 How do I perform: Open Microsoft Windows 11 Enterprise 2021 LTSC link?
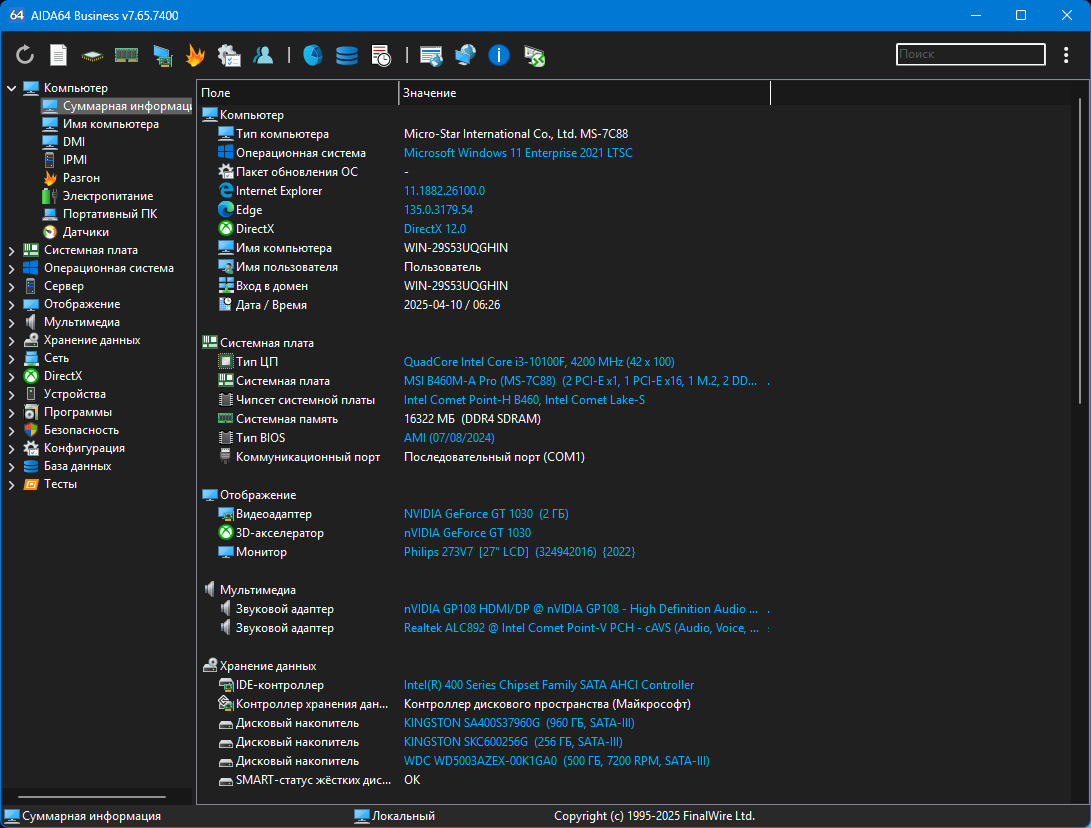[518, 153]
